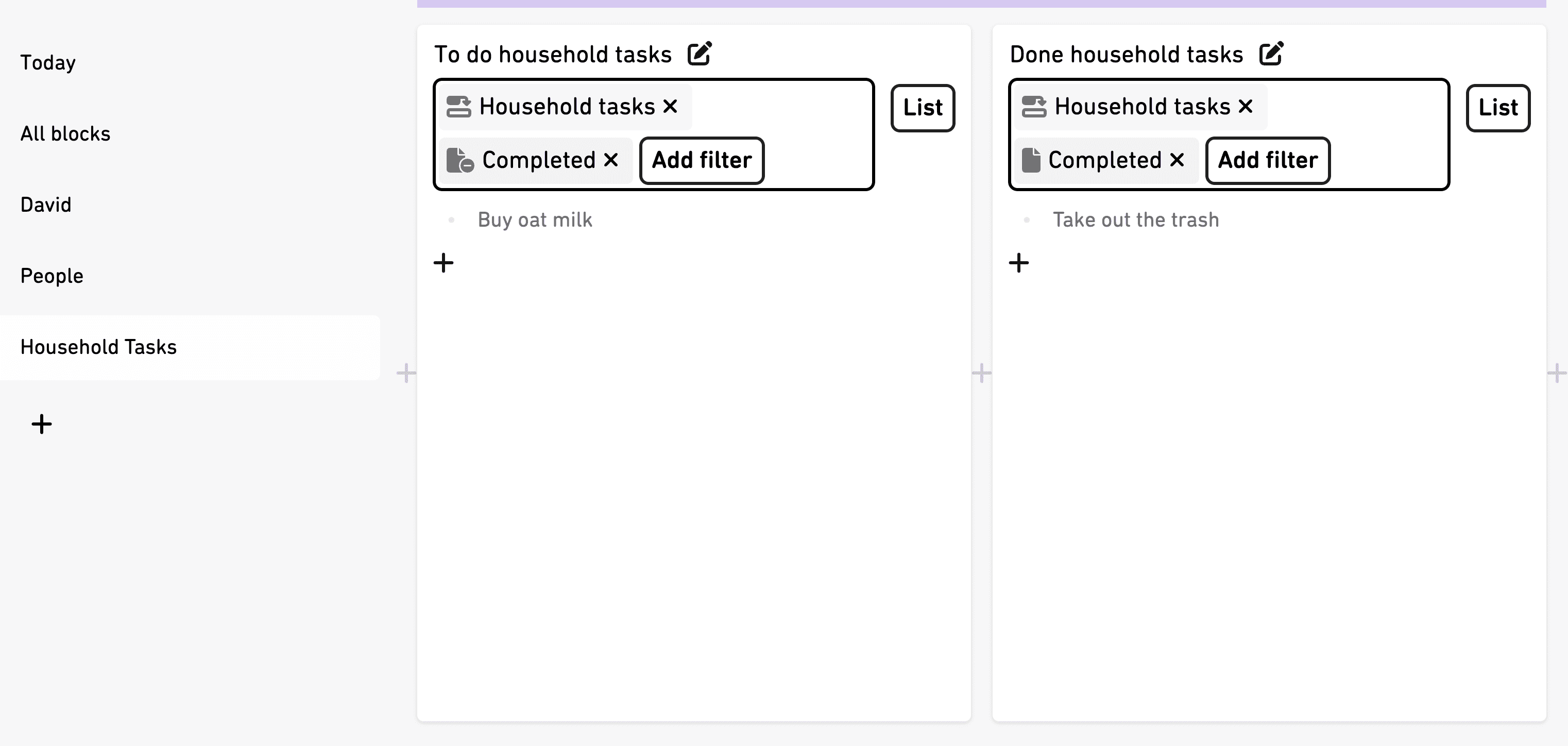Open the Today page
1568x746 pixels.
[48, 63]
